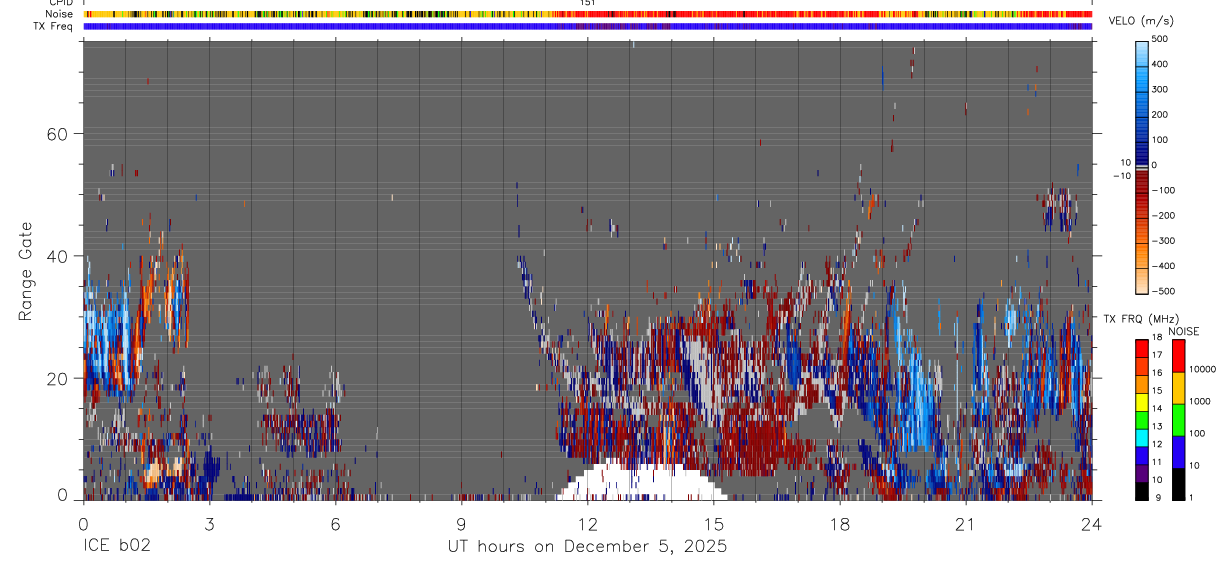Click the -500 tick on velocity colorbar
Screen dimensions: 1228x567
coord(1162,291)
